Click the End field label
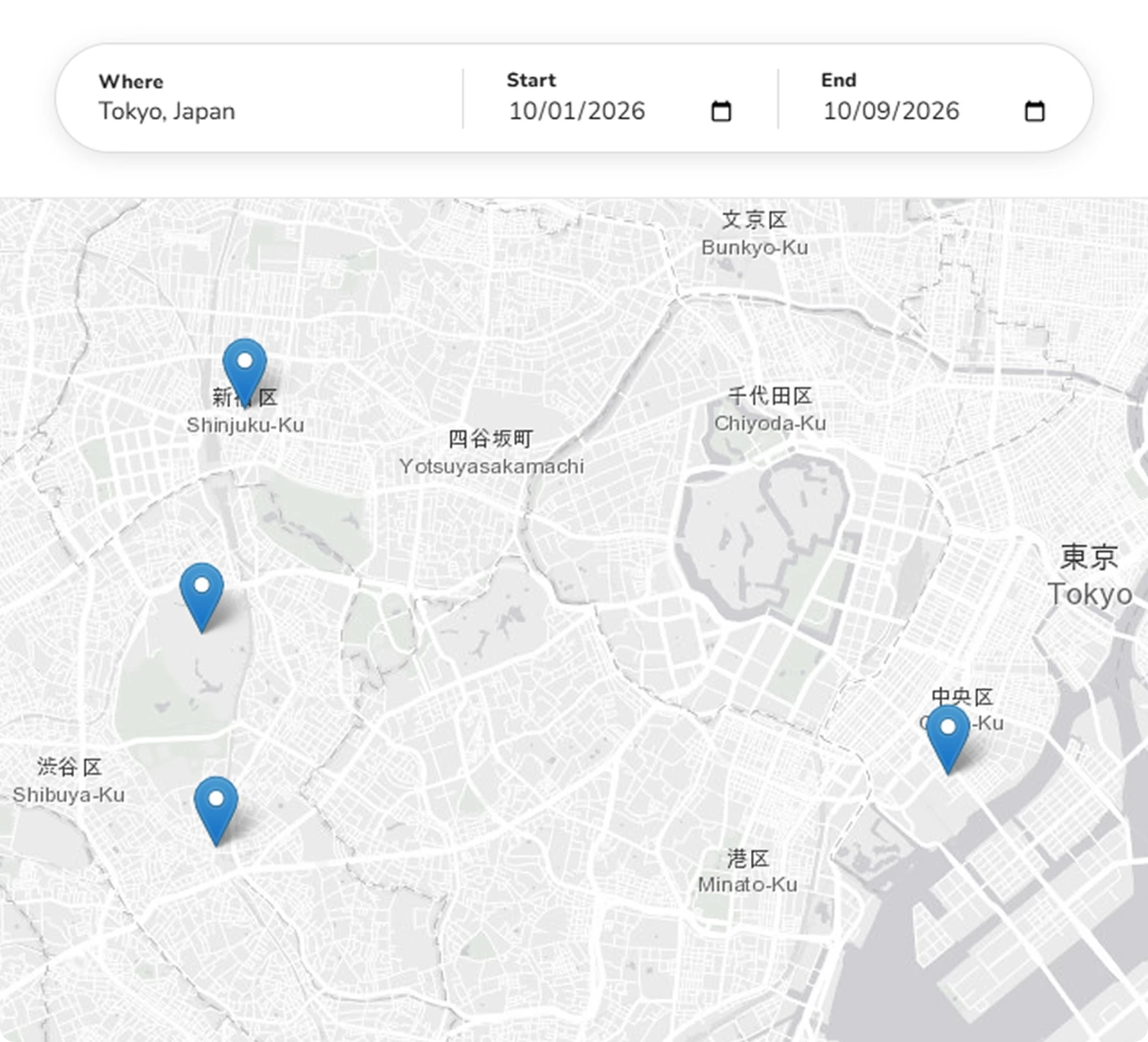 [839, 80]
